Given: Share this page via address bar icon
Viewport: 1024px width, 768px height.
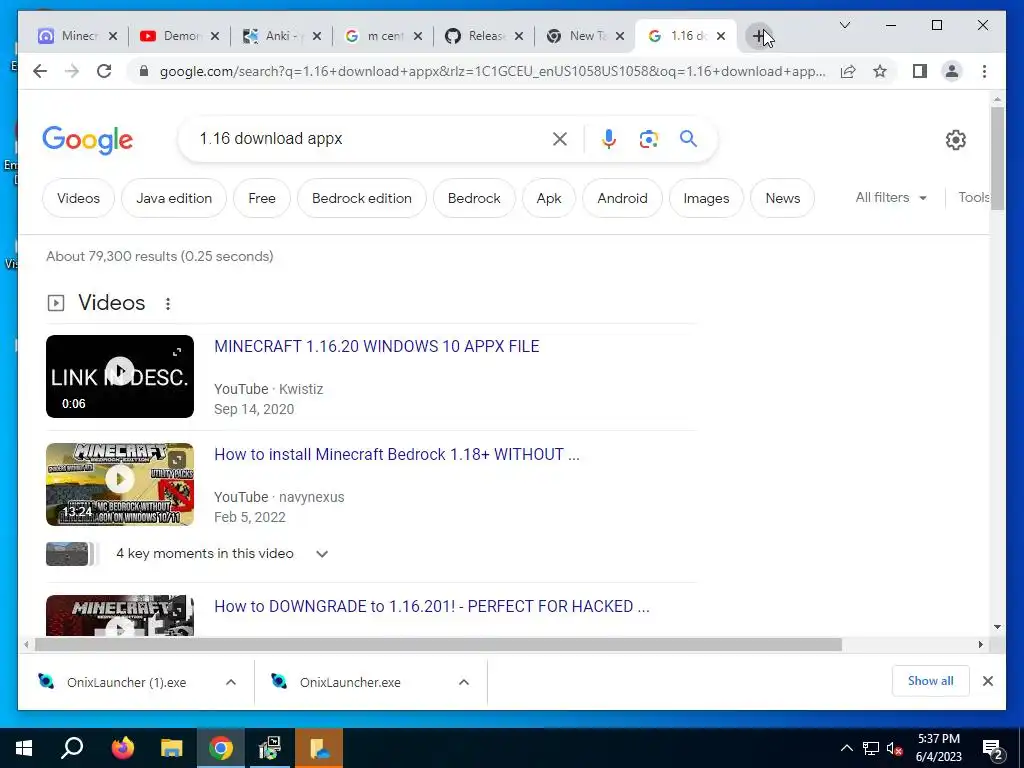Looking at the screenshot, I should 848,71.
